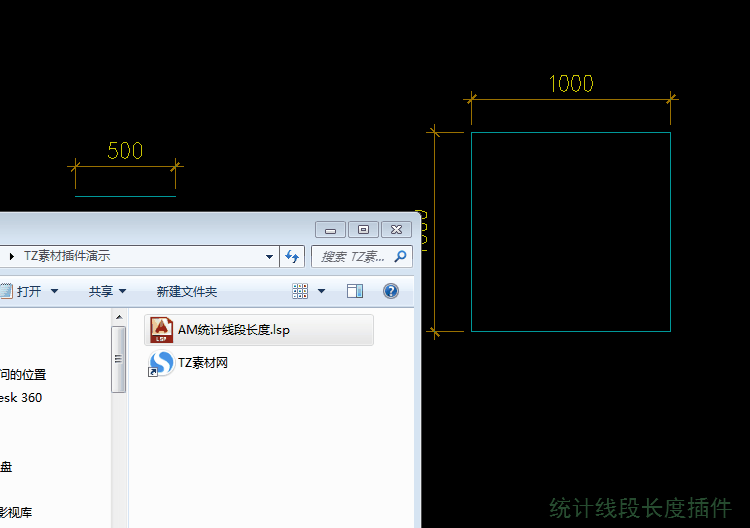Minimize the Explorer window

coord(331,230)
